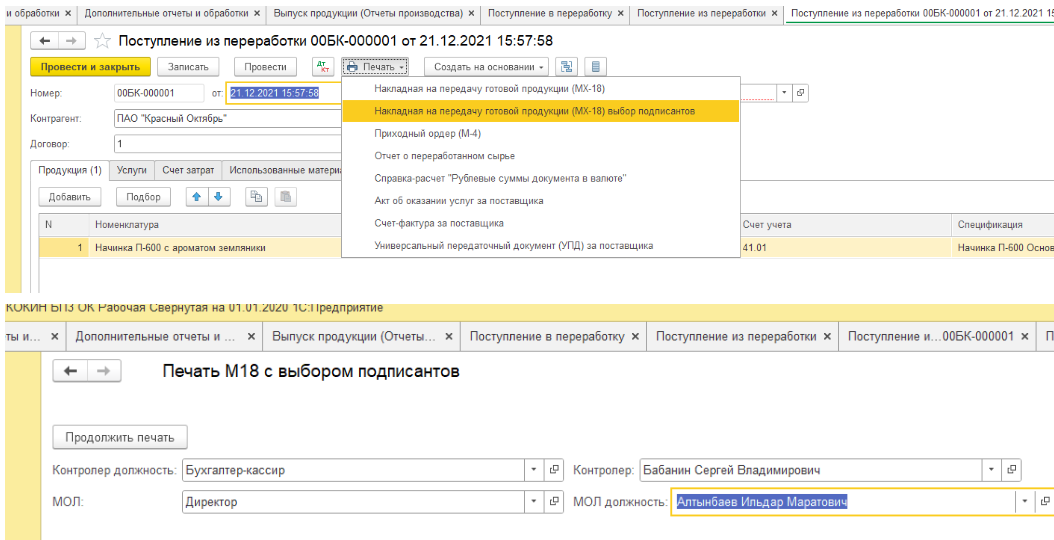Click the back arrow in the upper document
The image size is (1054, 540).
(45, 41)
